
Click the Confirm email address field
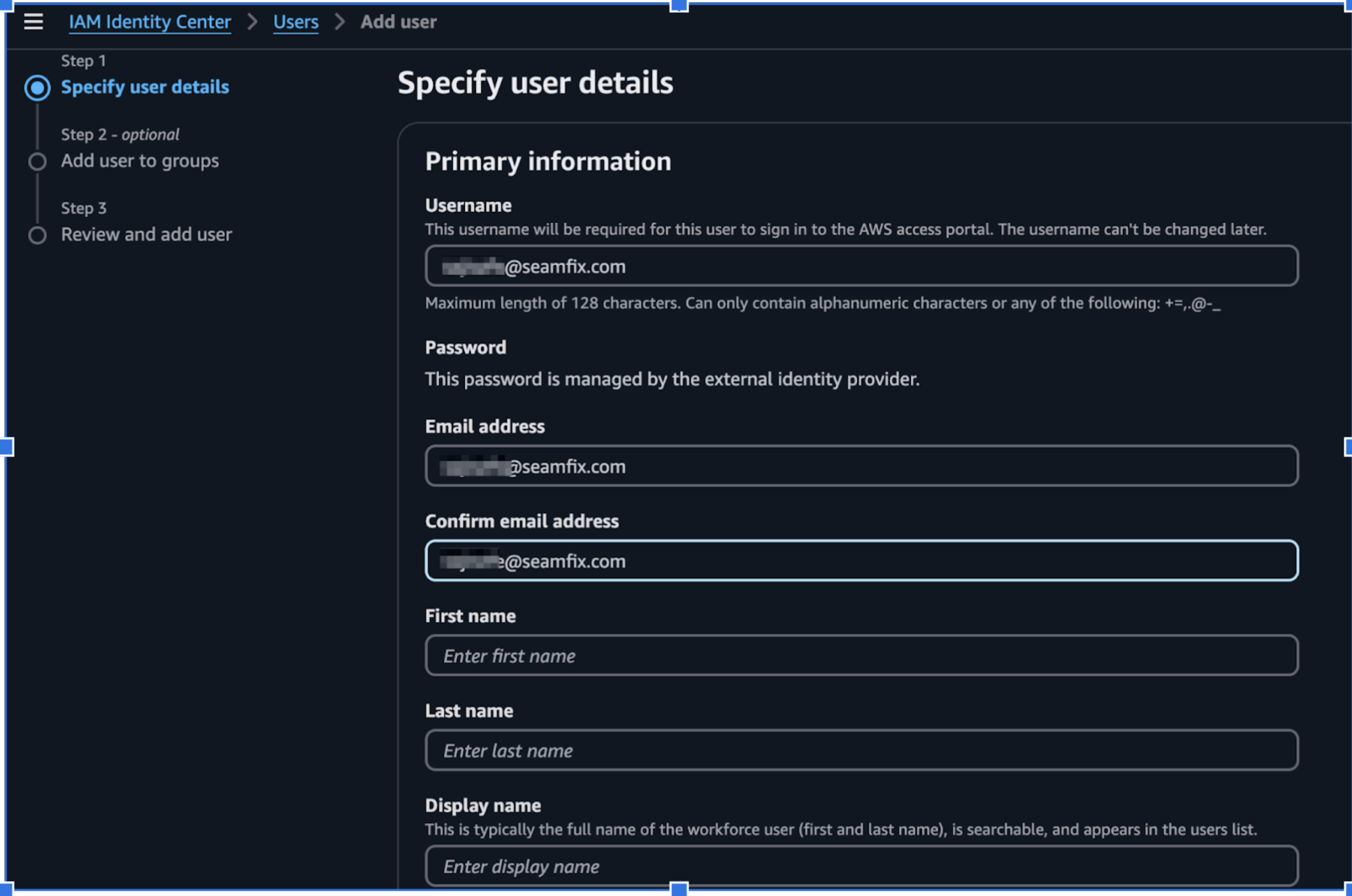coord(861,561)
